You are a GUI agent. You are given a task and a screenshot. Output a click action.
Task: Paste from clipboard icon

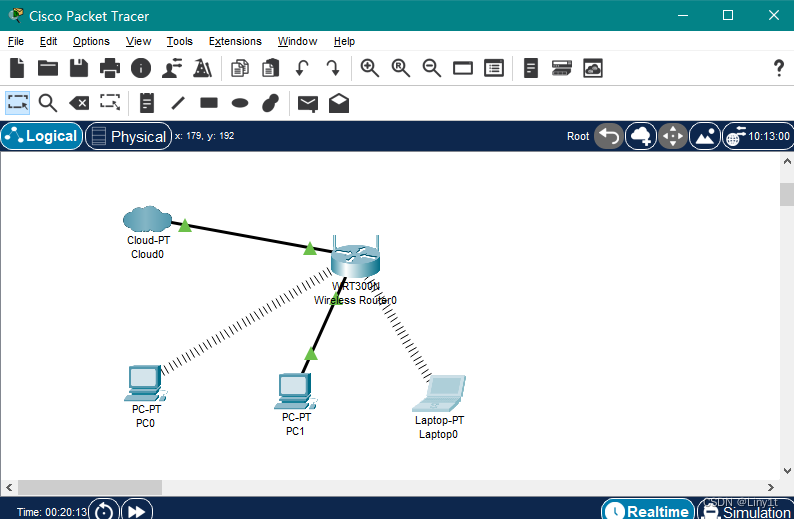pos(270,68)
